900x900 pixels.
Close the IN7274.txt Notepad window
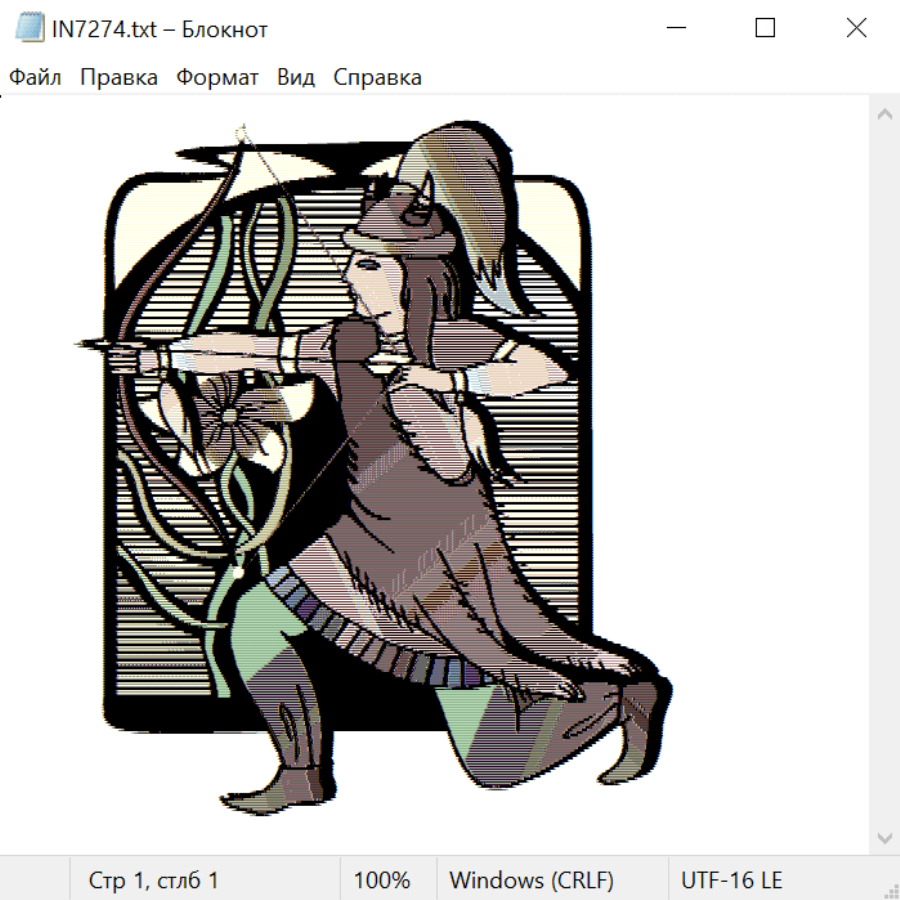point(856,29)
